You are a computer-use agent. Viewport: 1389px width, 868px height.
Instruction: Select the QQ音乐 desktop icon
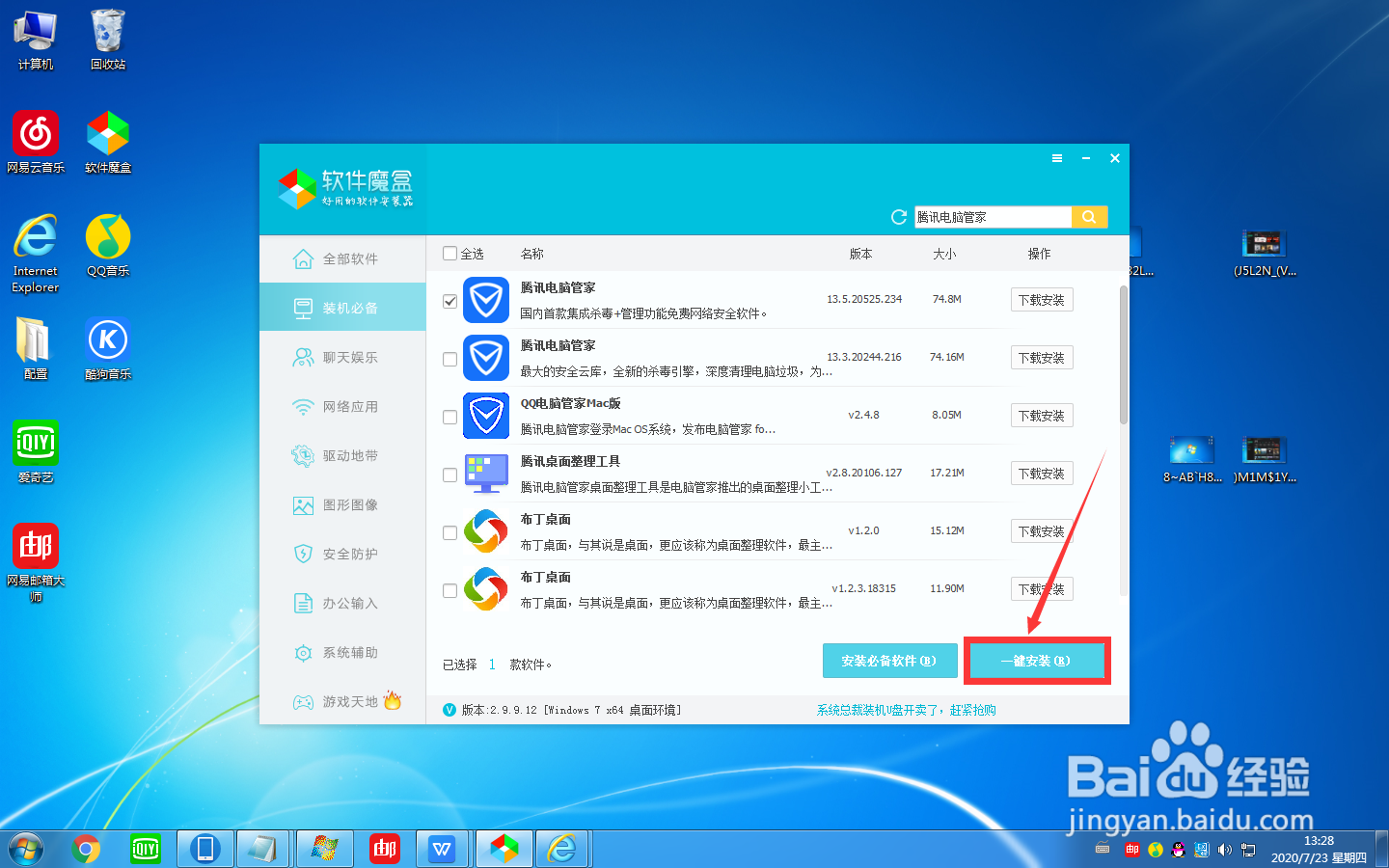108,245
